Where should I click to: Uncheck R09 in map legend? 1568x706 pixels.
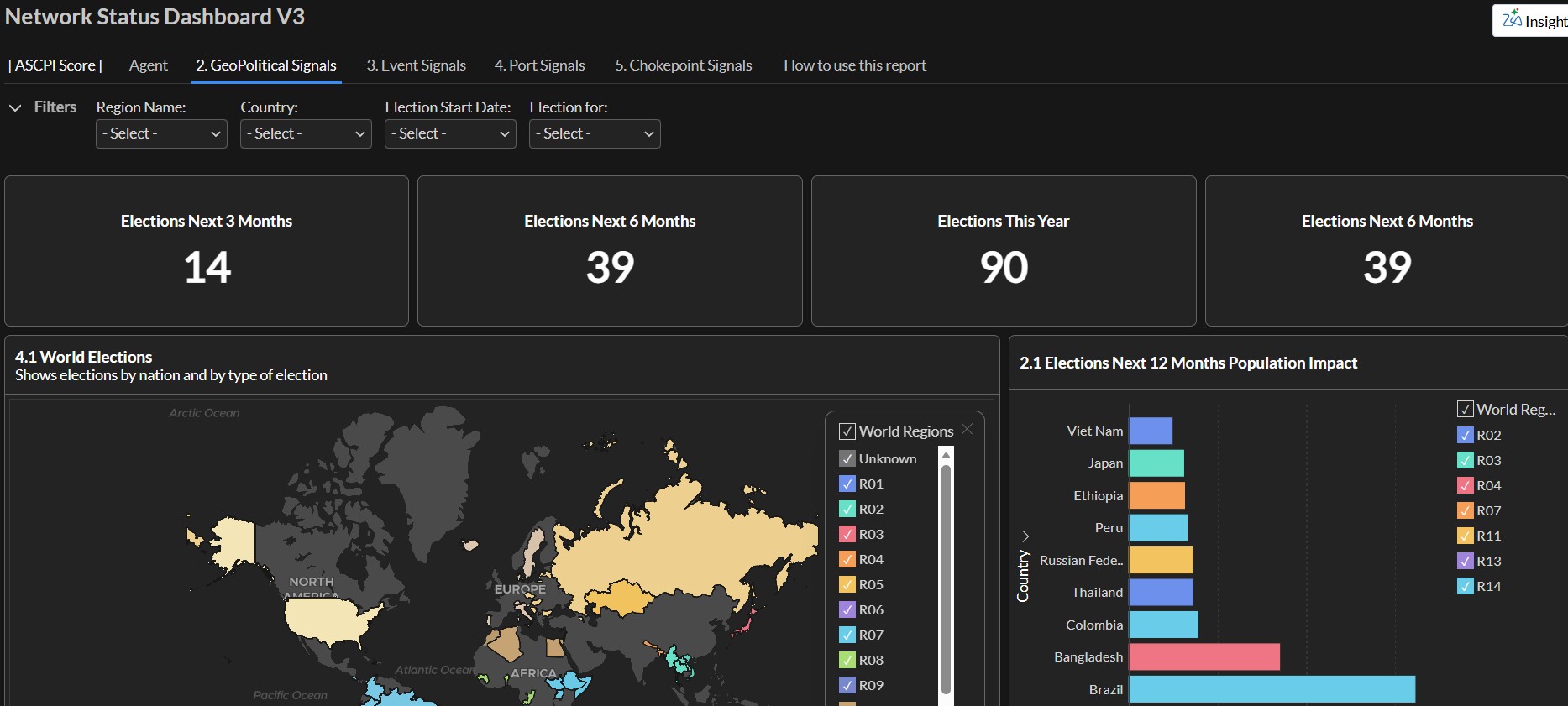click(847, 685)
